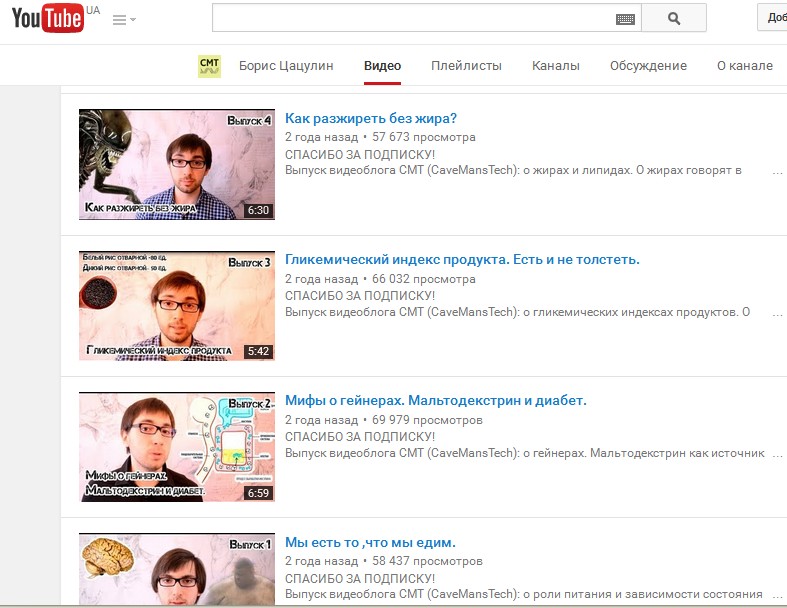This screenshot has height=608, width=787.
Task: Open 'Мифы о гейнерах' video title
Action: click(435, 401)
